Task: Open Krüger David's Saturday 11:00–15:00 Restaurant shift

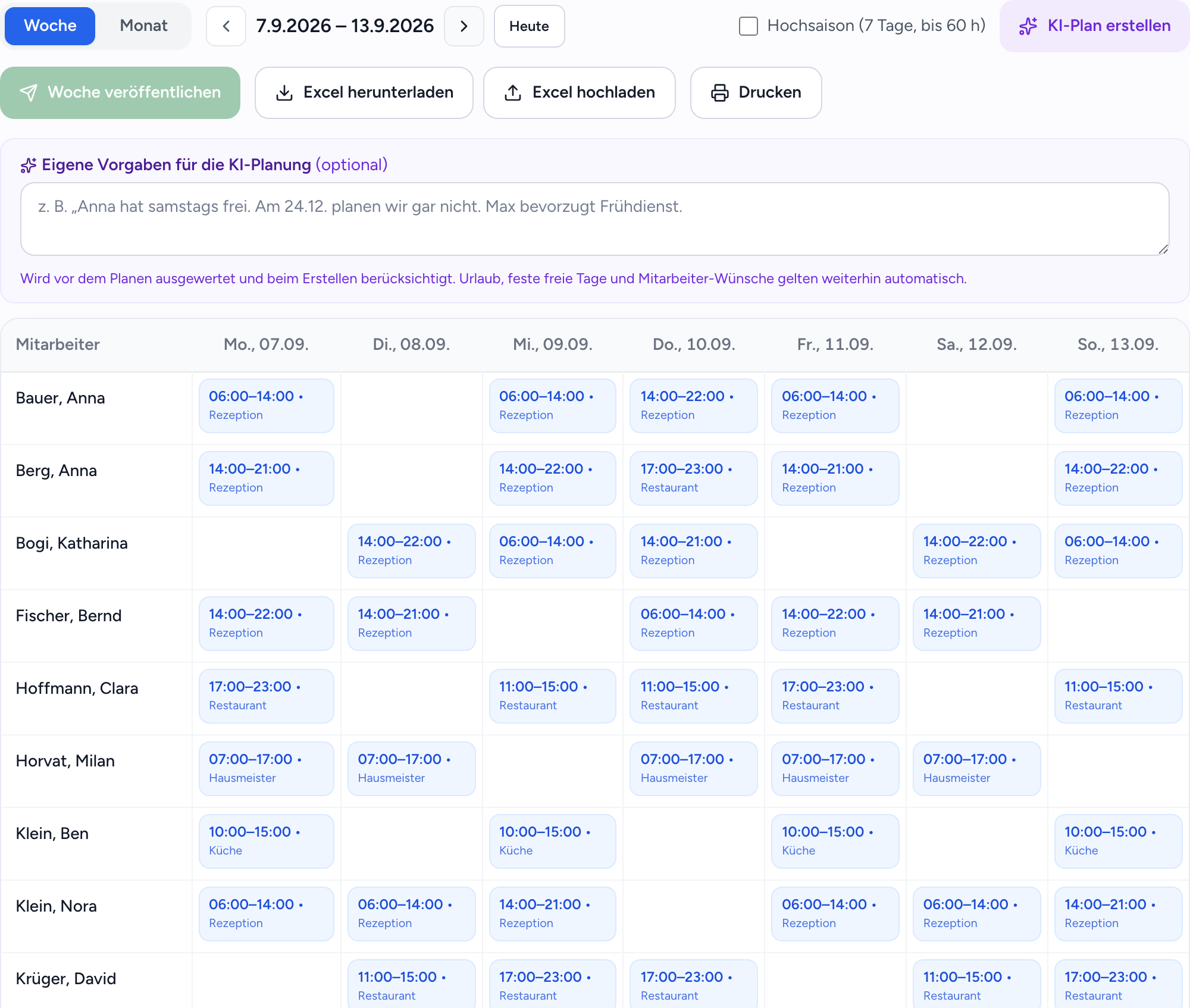Action: point(977,985)
